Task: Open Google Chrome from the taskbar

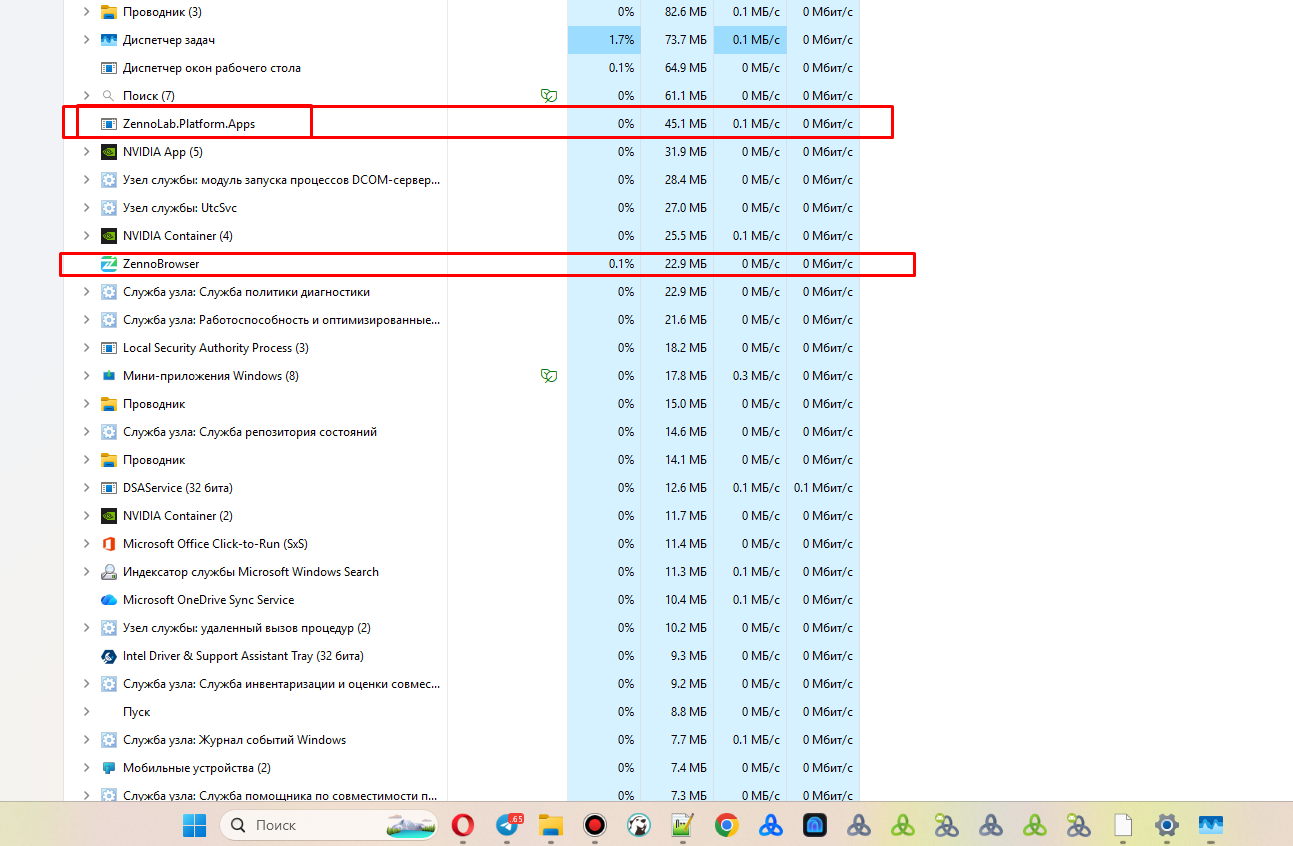Action: click(x=727, y=825)
